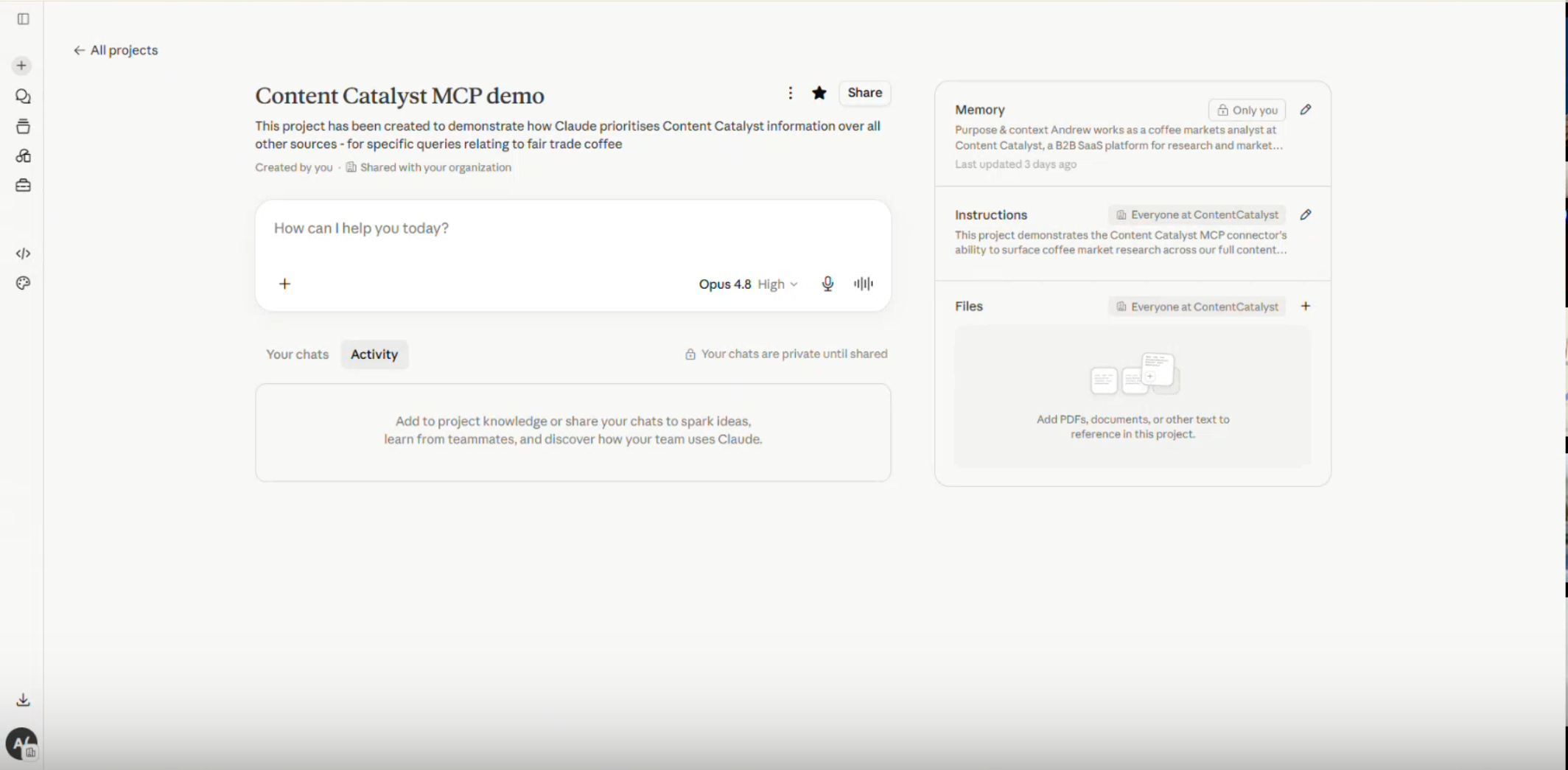Open the Opus 4.8 model selector
Viewport: 1568px width, 770px height.
tap(748, 284)
